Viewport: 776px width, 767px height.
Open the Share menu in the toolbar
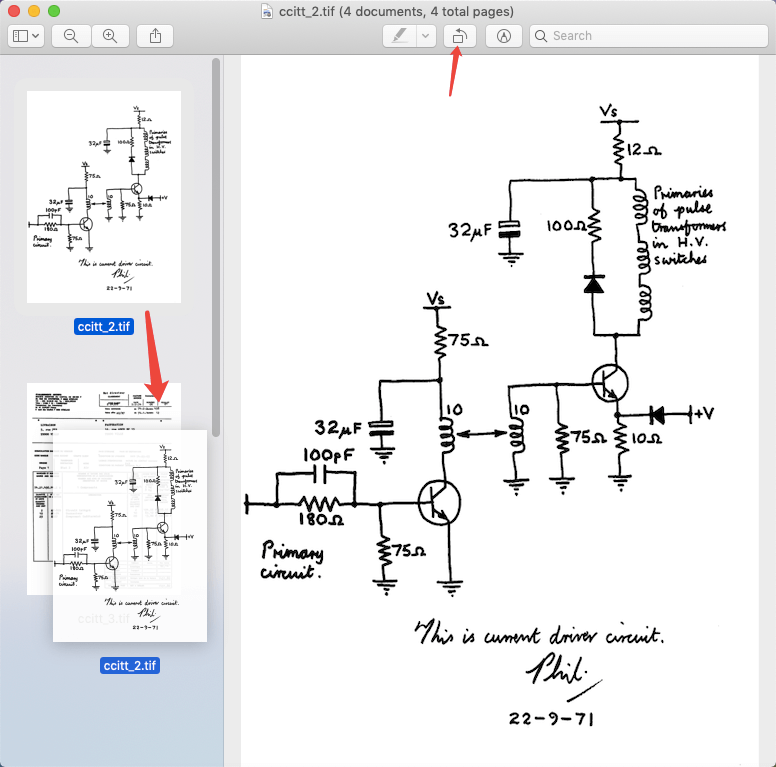coord(155,36)
